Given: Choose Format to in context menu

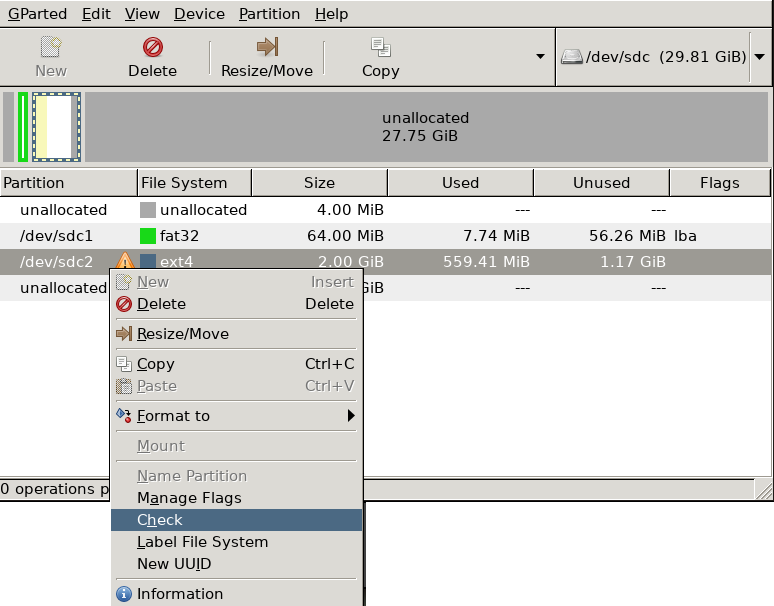Looking at the screenshot, I should 236,416.
